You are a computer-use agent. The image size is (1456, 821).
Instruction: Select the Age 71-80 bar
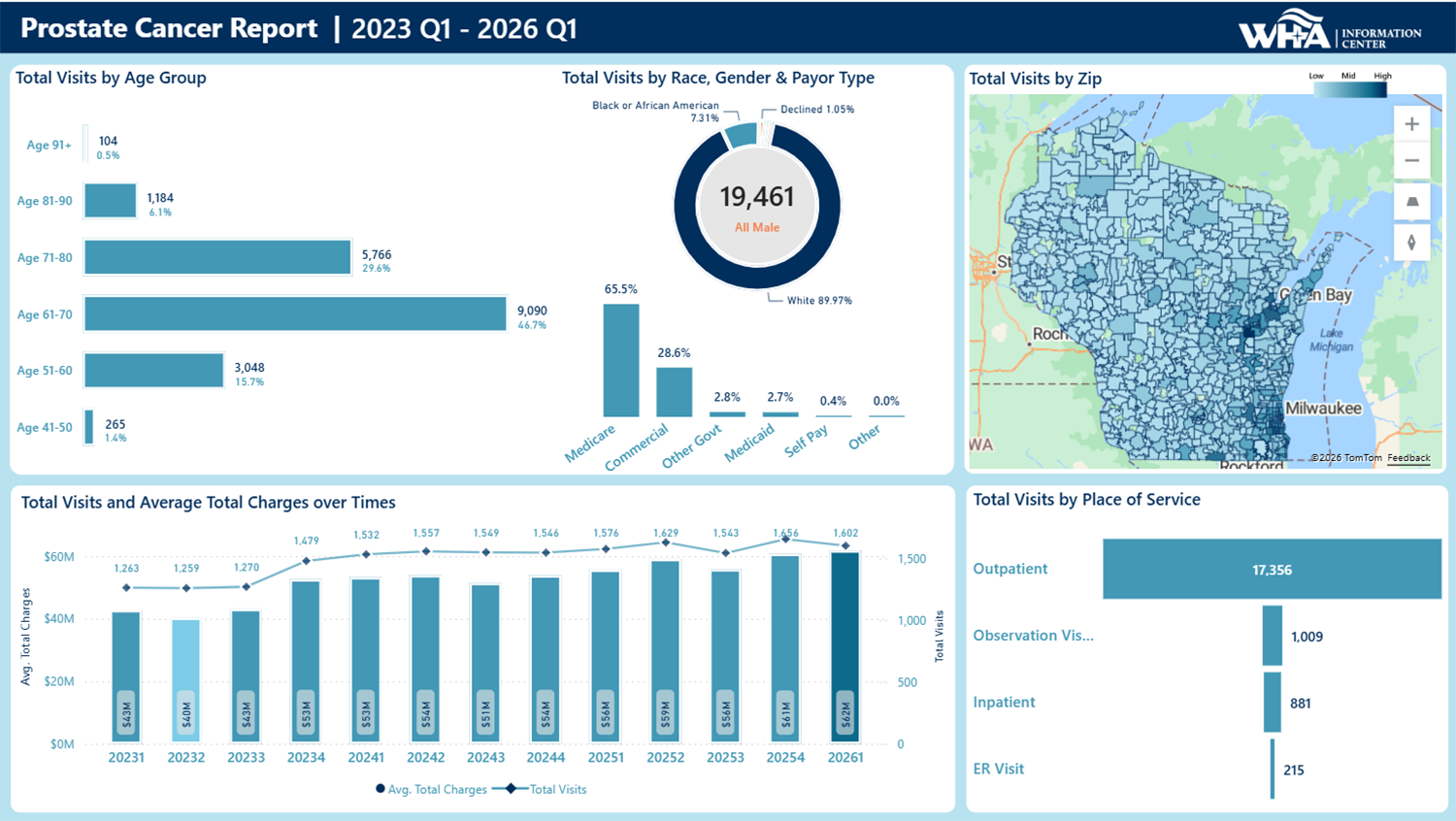pos(217,257)
